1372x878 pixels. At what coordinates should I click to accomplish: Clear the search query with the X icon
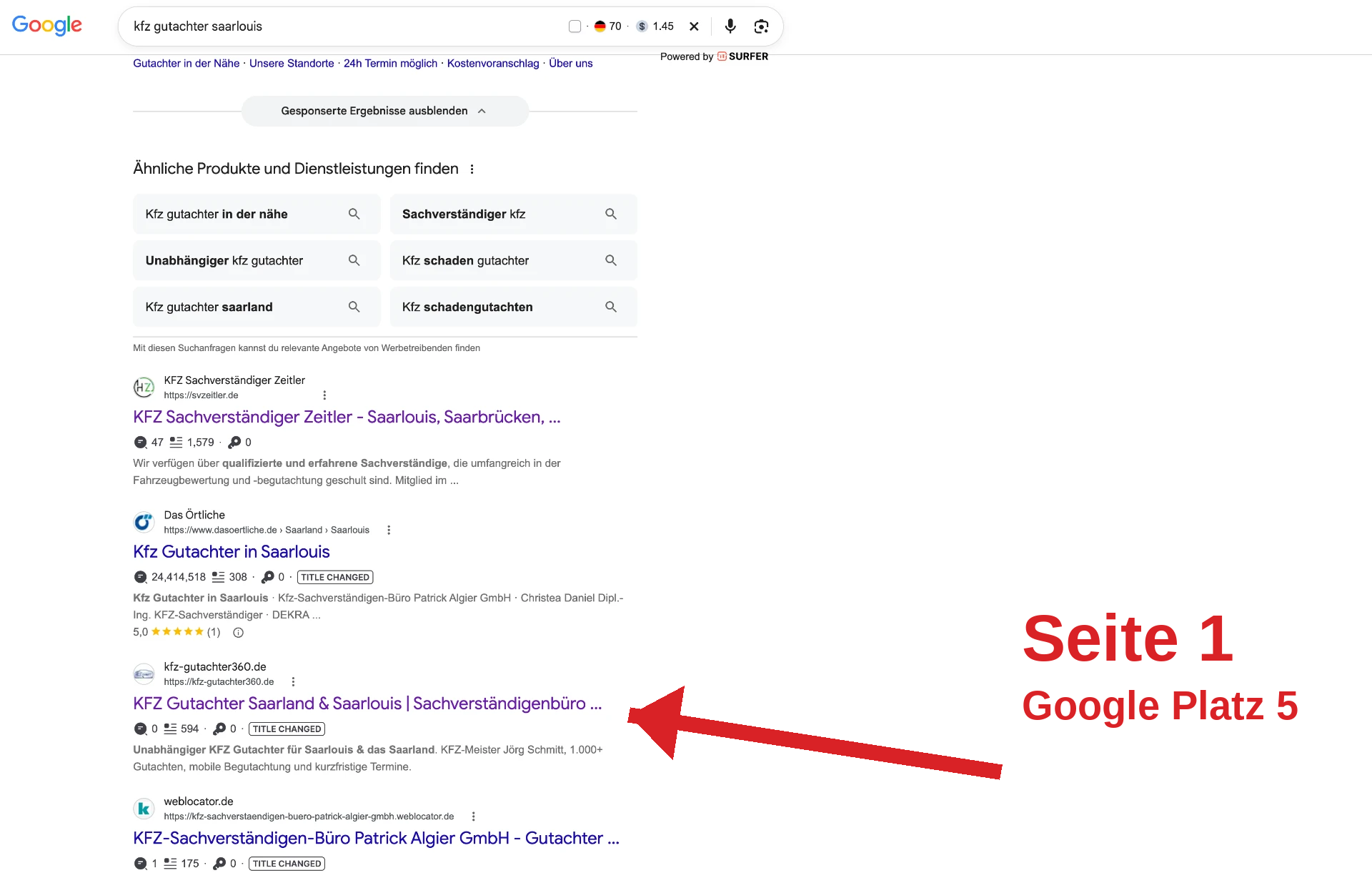694,26
